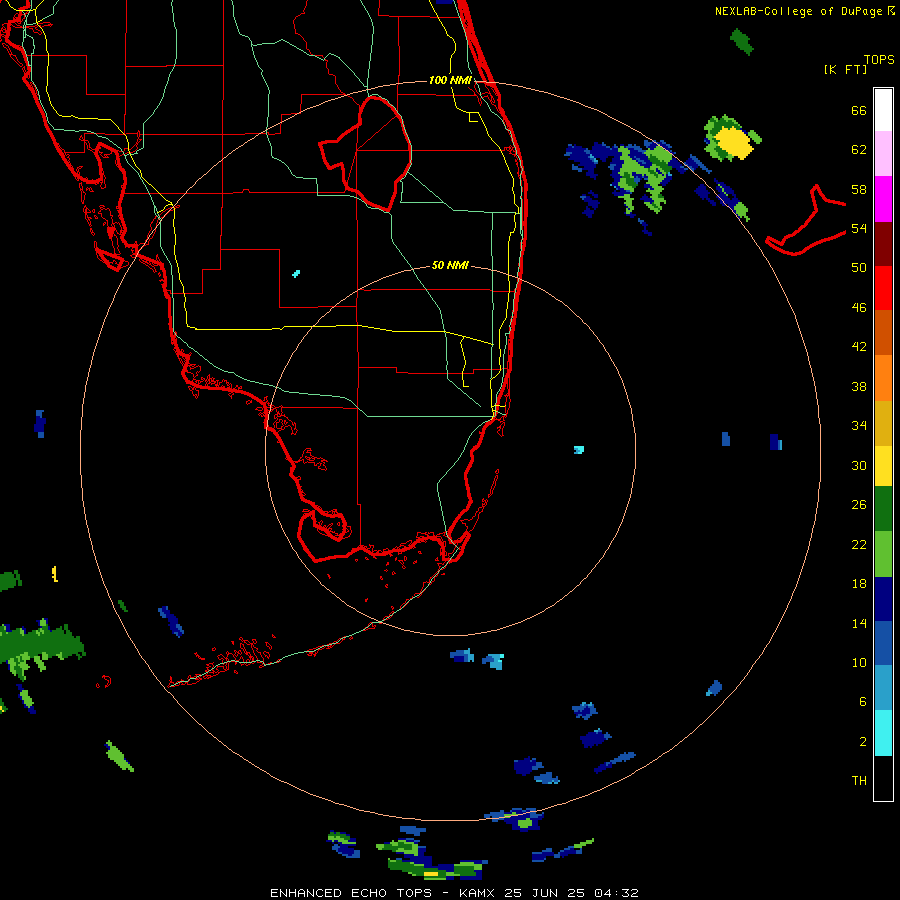The width and height of the screenshot is (900, 900).
Task: Select the yellow swatch next to 30
Action: click(883, 466)
